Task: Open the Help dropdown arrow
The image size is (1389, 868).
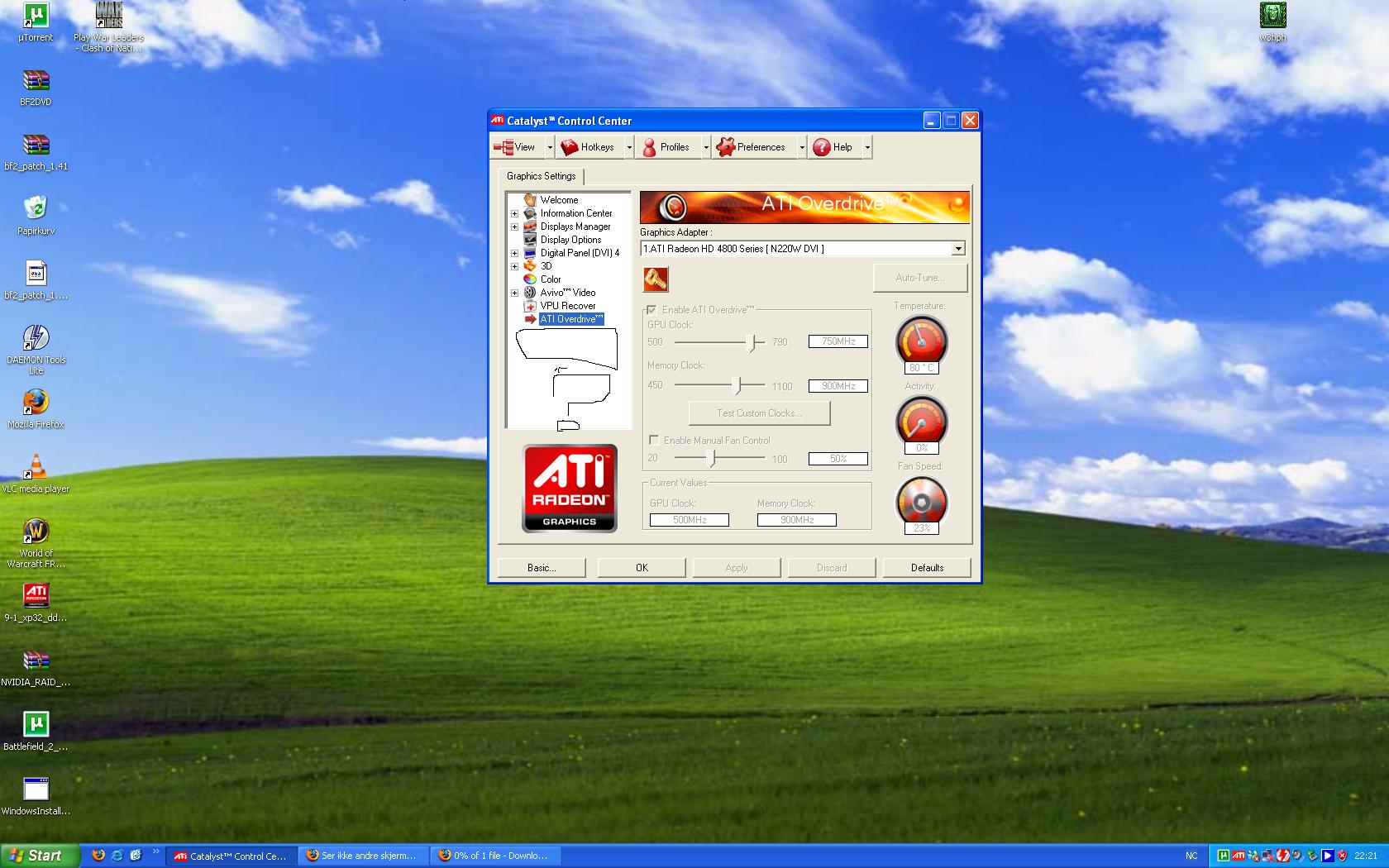Action: point(867,147)
